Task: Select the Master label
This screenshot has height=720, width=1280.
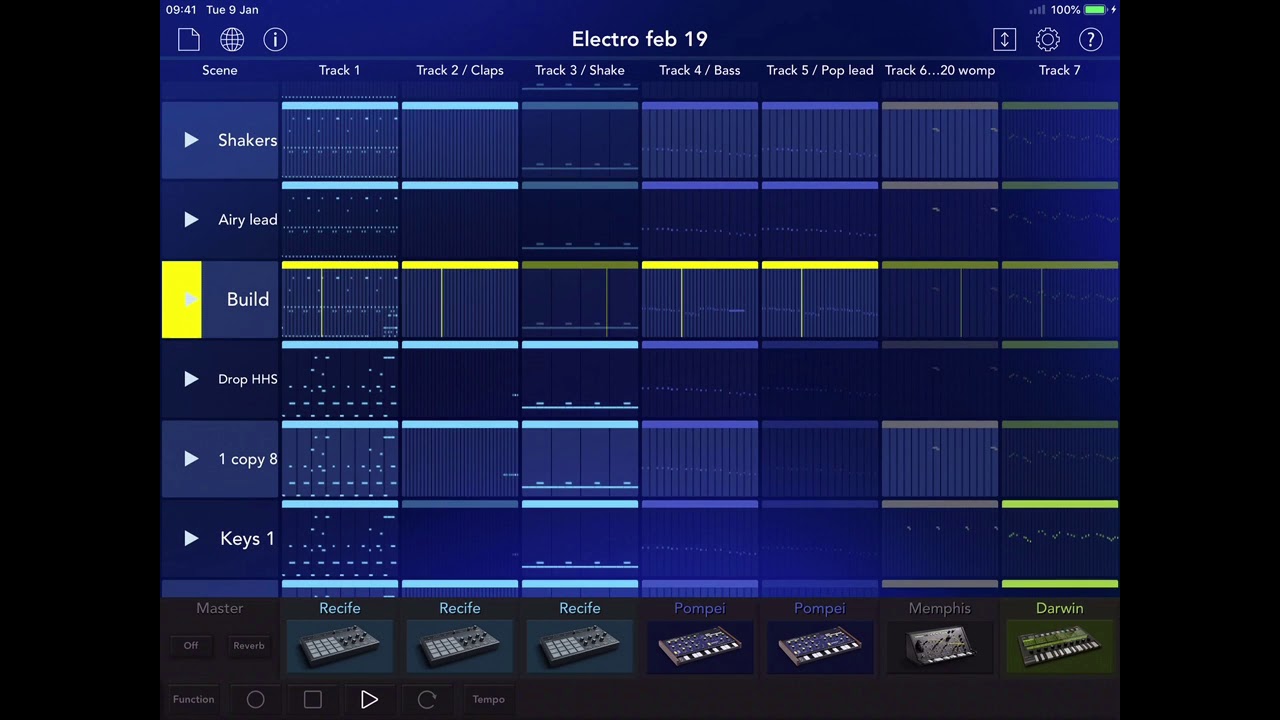Action: (x=220, y=608)
